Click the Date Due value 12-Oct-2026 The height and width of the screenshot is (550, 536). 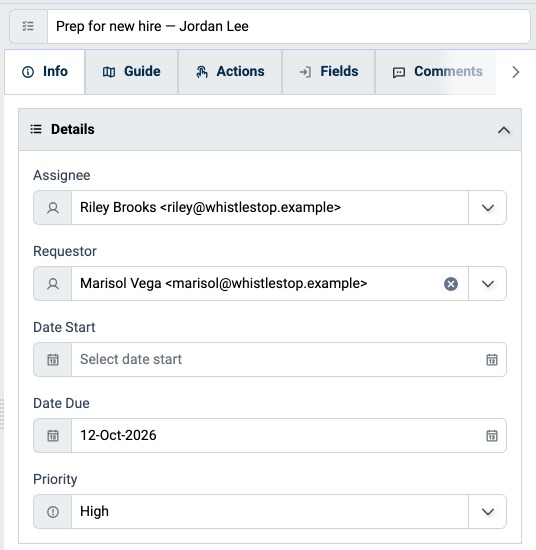pyautogui.click(x=118, y=435)
